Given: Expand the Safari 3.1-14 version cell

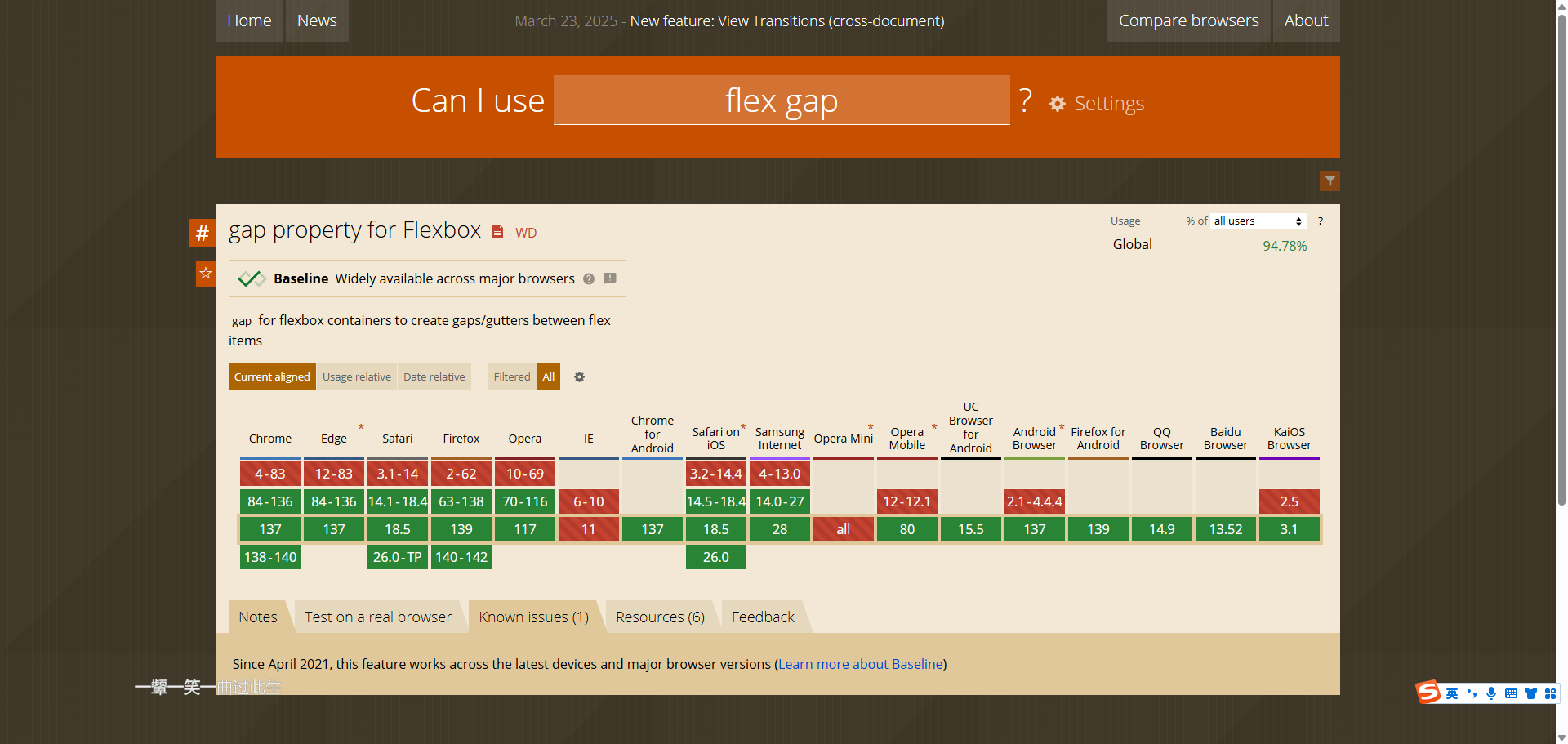Looking at the screenshot, I should (x=397, y=474).
